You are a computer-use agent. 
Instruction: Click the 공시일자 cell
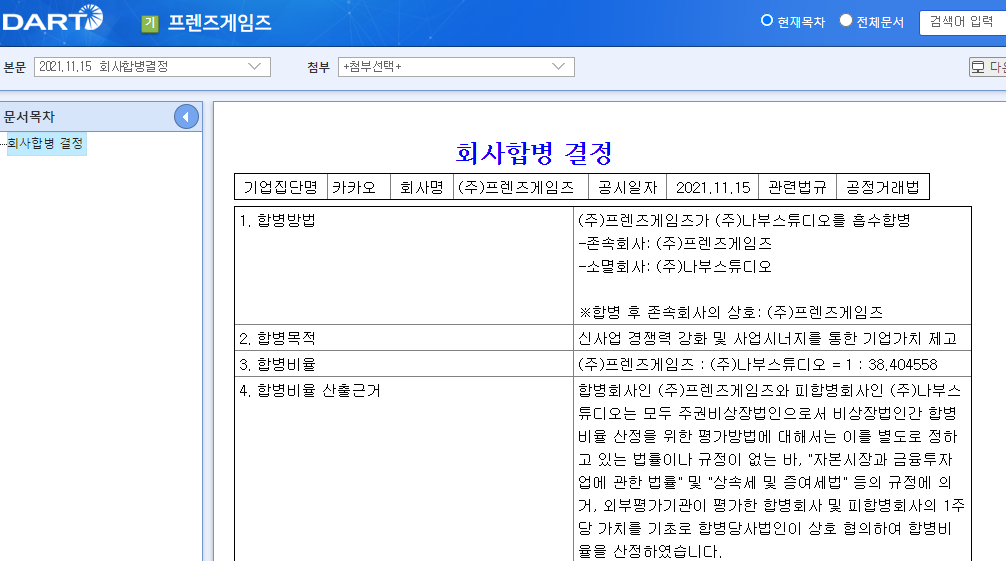tap(627, 187)
